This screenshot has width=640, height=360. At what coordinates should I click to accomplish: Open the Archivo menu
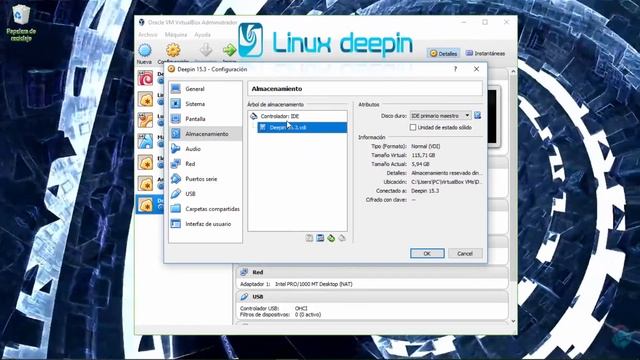pyautogui.click(x=148, y=35)
